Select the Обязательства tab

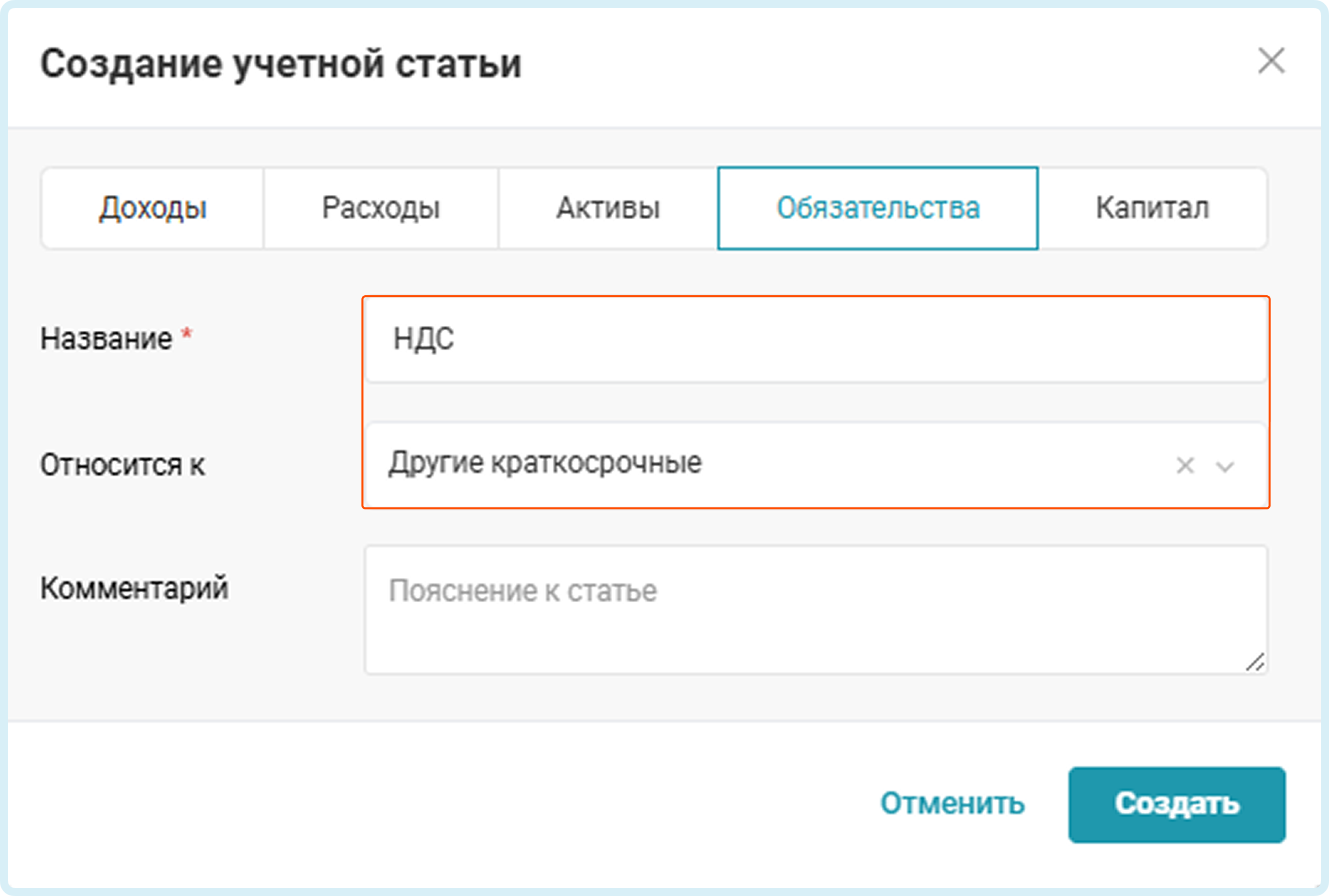[x=877, y=208]
